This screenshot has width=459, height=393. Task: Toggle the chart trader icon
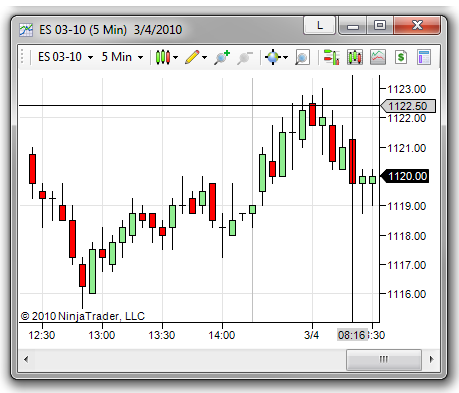[332, 57]
